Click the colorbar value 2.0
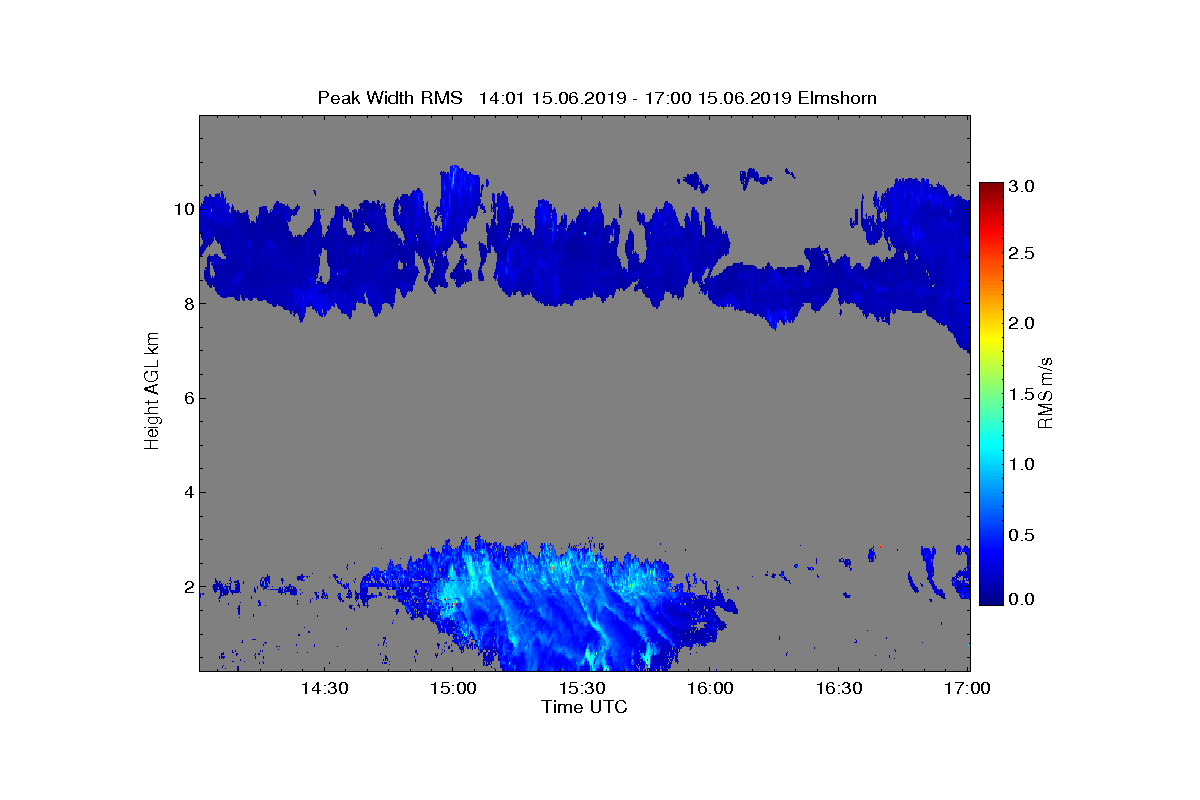The width and height of the screenshot is (1200, 800). [x=1023, y=323]
